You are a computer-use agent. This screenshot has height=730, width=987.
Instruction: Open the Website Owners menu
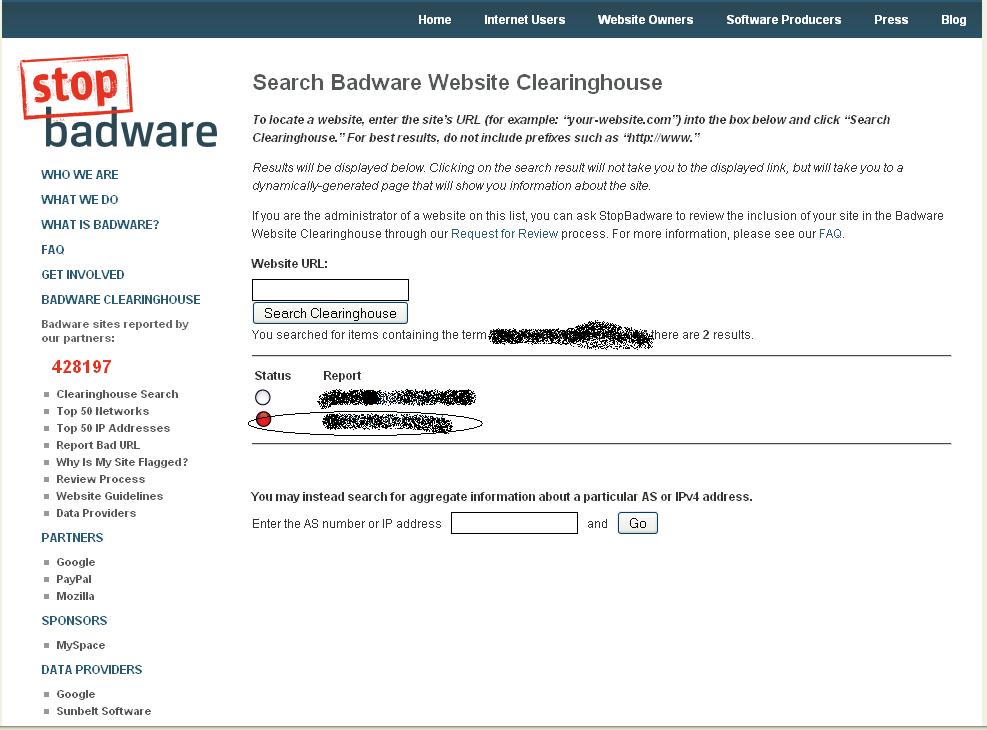point(645,20)
